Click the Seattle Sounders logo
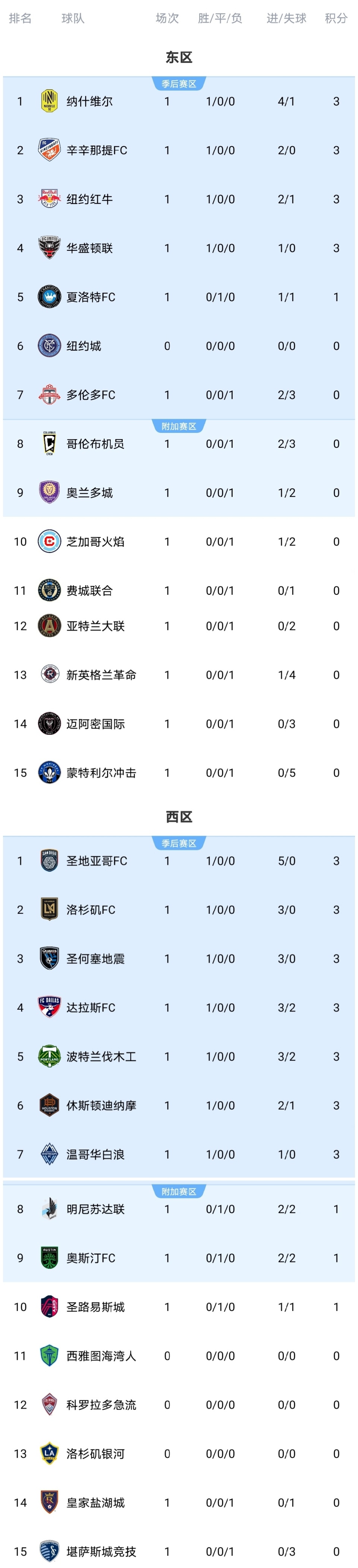The height and width of the screenshot is (1568, 358). [x=49, y=1356]
